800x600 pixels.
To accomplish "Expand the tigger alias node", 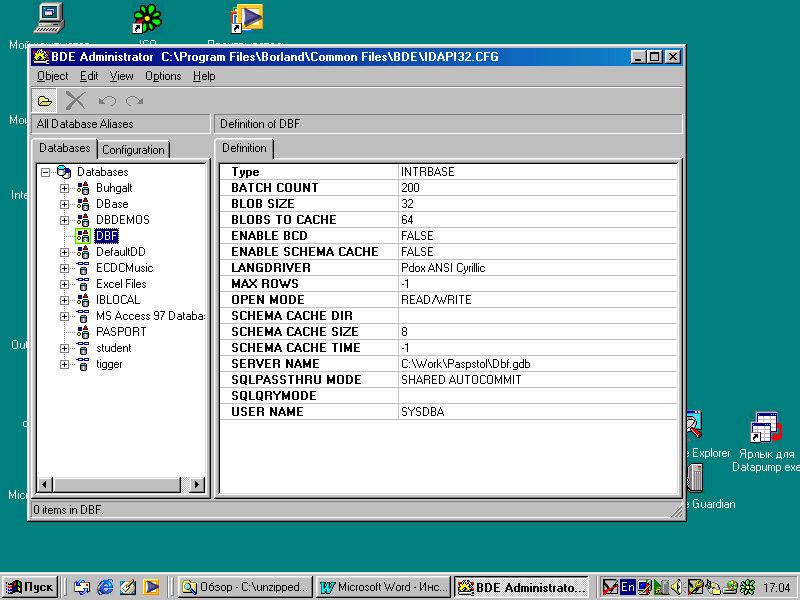I will [64, 364].
